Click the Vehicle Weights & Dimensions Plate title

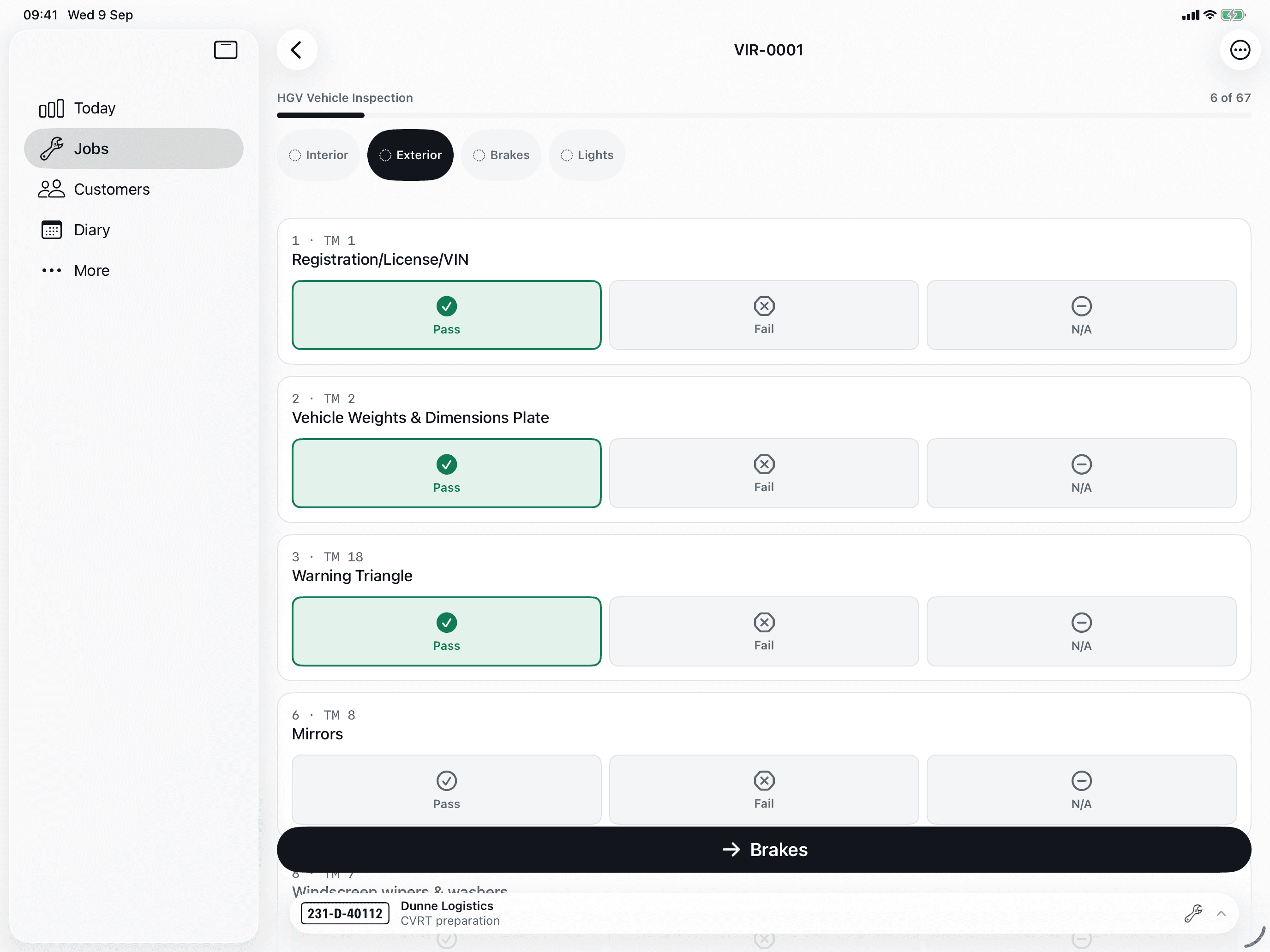pyautogui.click(x=420, y=418)
